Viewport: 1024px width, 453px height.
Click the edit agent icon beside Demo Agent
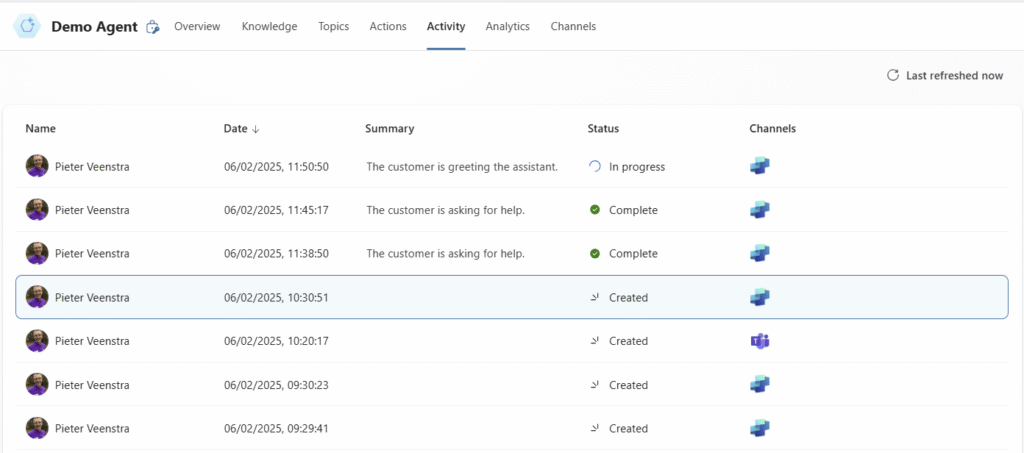click(x=153, y=27)
